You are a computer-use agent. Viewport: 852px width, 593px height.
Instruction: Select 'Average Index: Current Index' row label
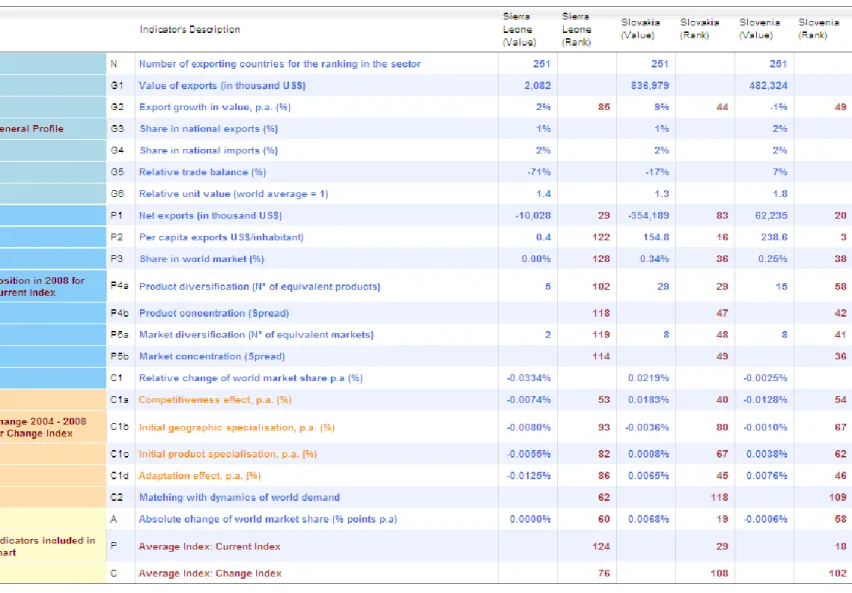(209, 547)
